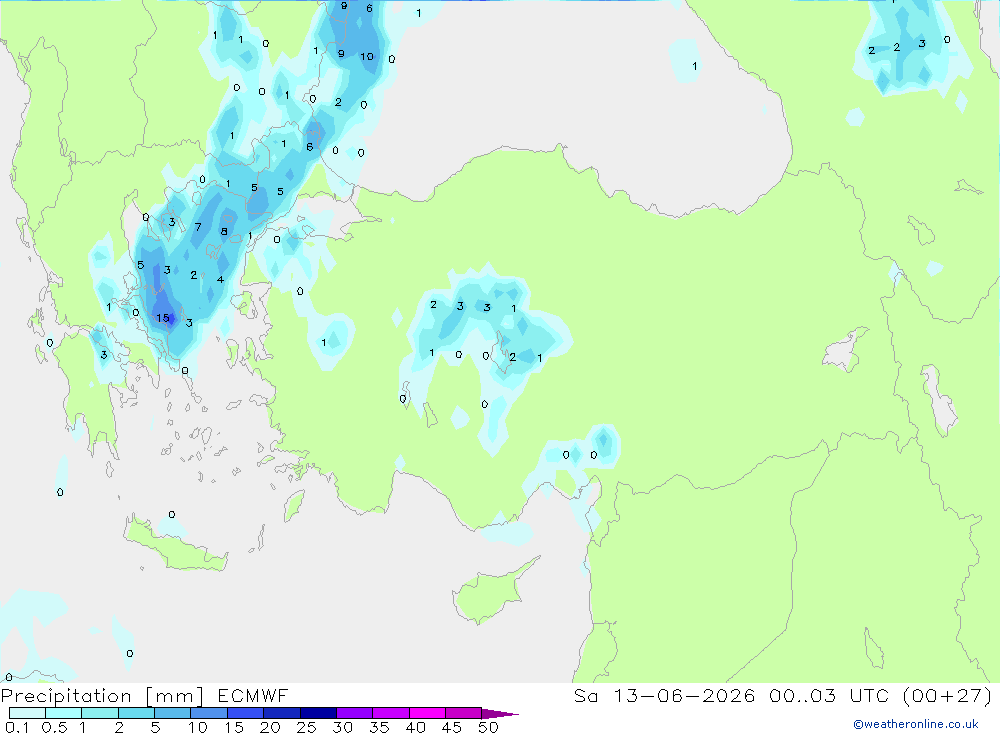Click the '15' precipitation value on map
The width and height of the screenshot is (1000, 733).
tap(163, 318)
